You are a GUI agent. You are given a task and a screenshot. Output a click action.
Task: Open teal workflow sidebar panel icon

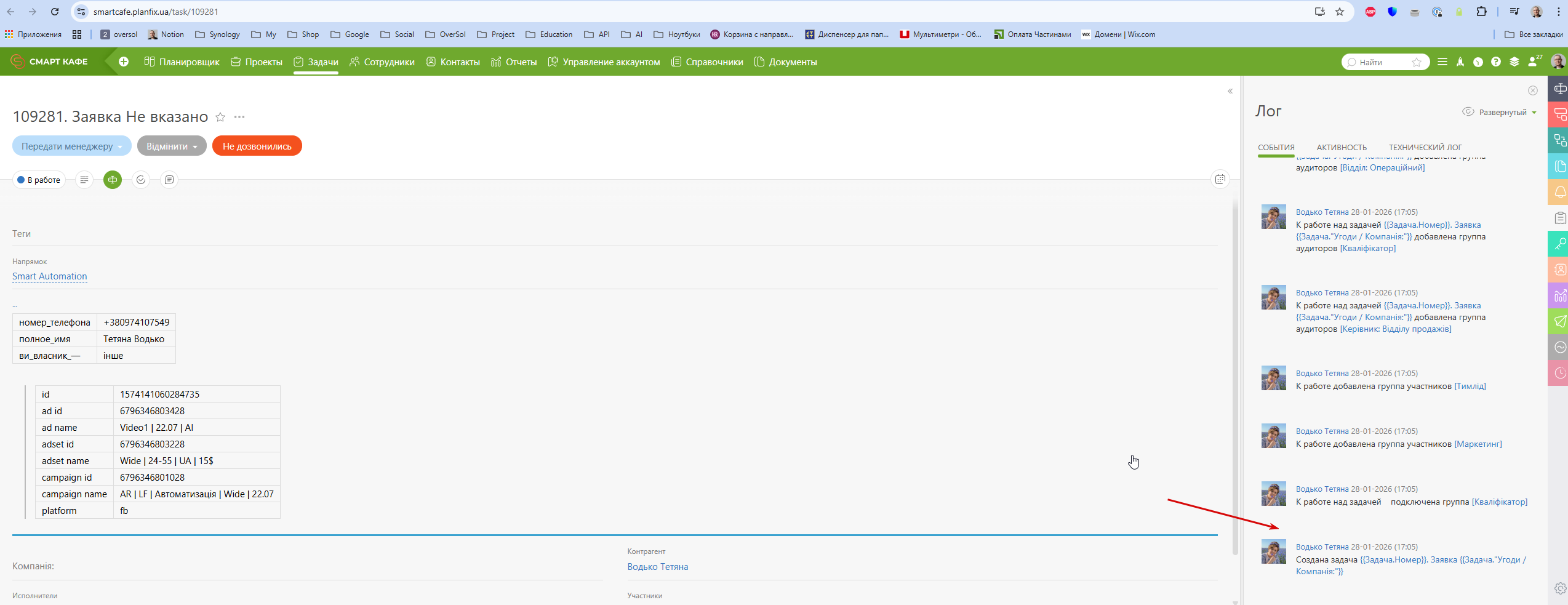pyautogui.click(x=1558, y=141)
